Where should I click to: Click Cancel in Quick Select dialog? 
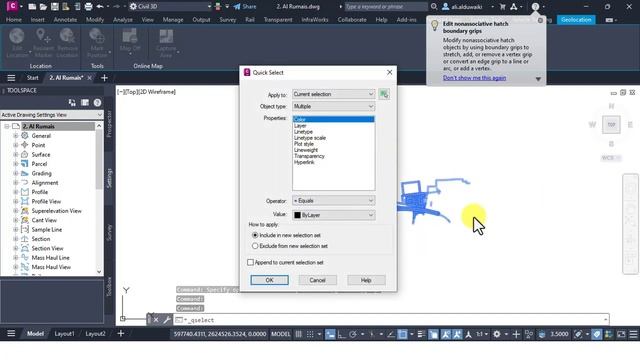tap(318, 280)
